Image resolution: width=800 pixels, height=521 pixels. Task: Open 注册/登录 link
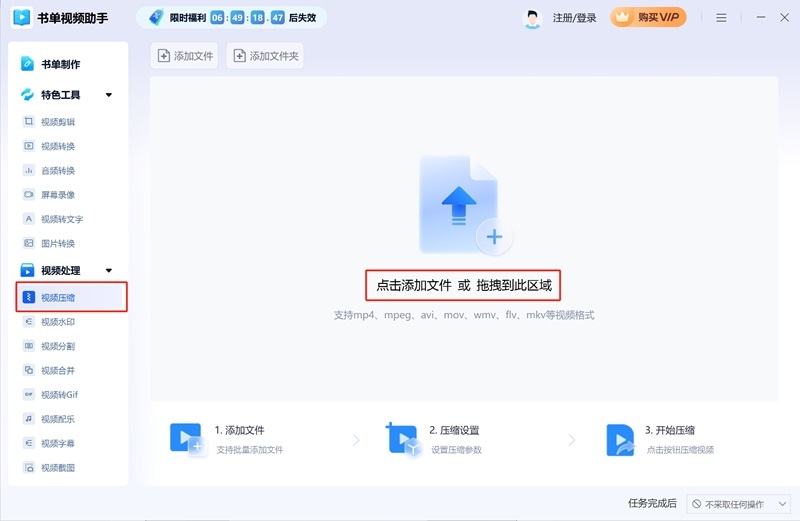574,18
